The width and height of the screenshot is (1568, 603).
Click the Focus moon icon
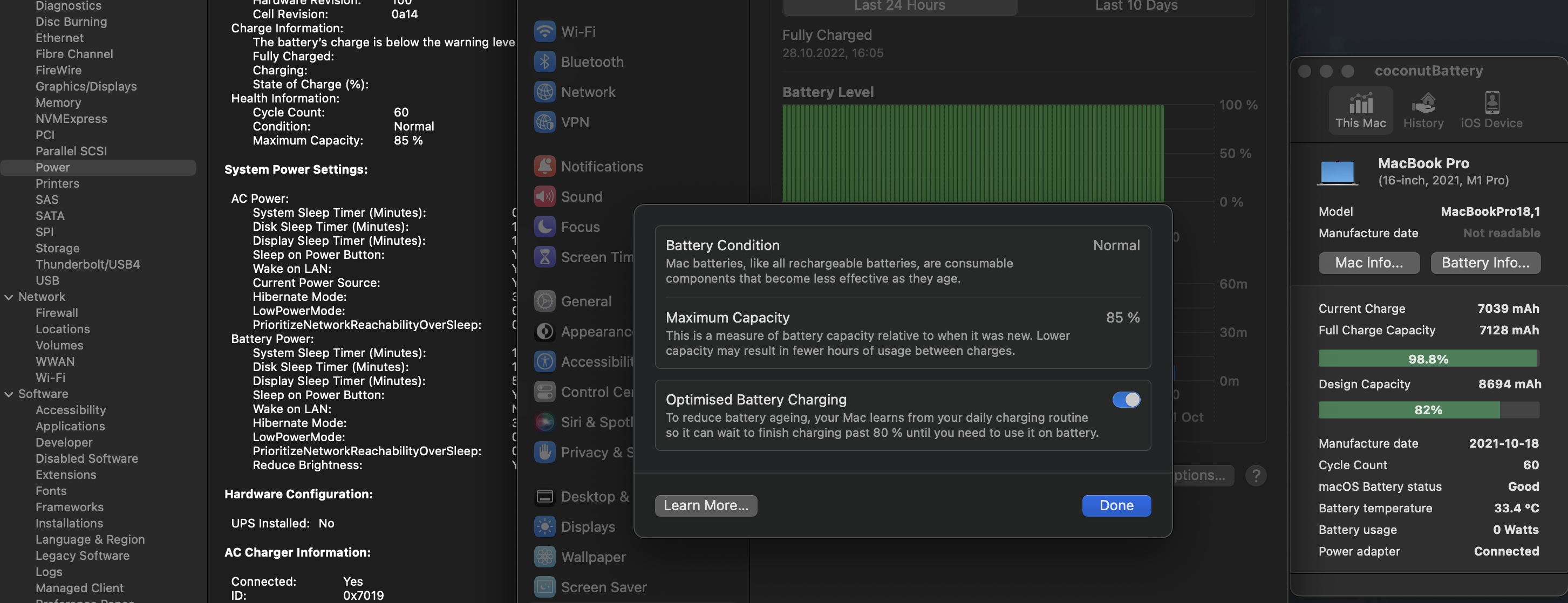(x=544, y=227)
